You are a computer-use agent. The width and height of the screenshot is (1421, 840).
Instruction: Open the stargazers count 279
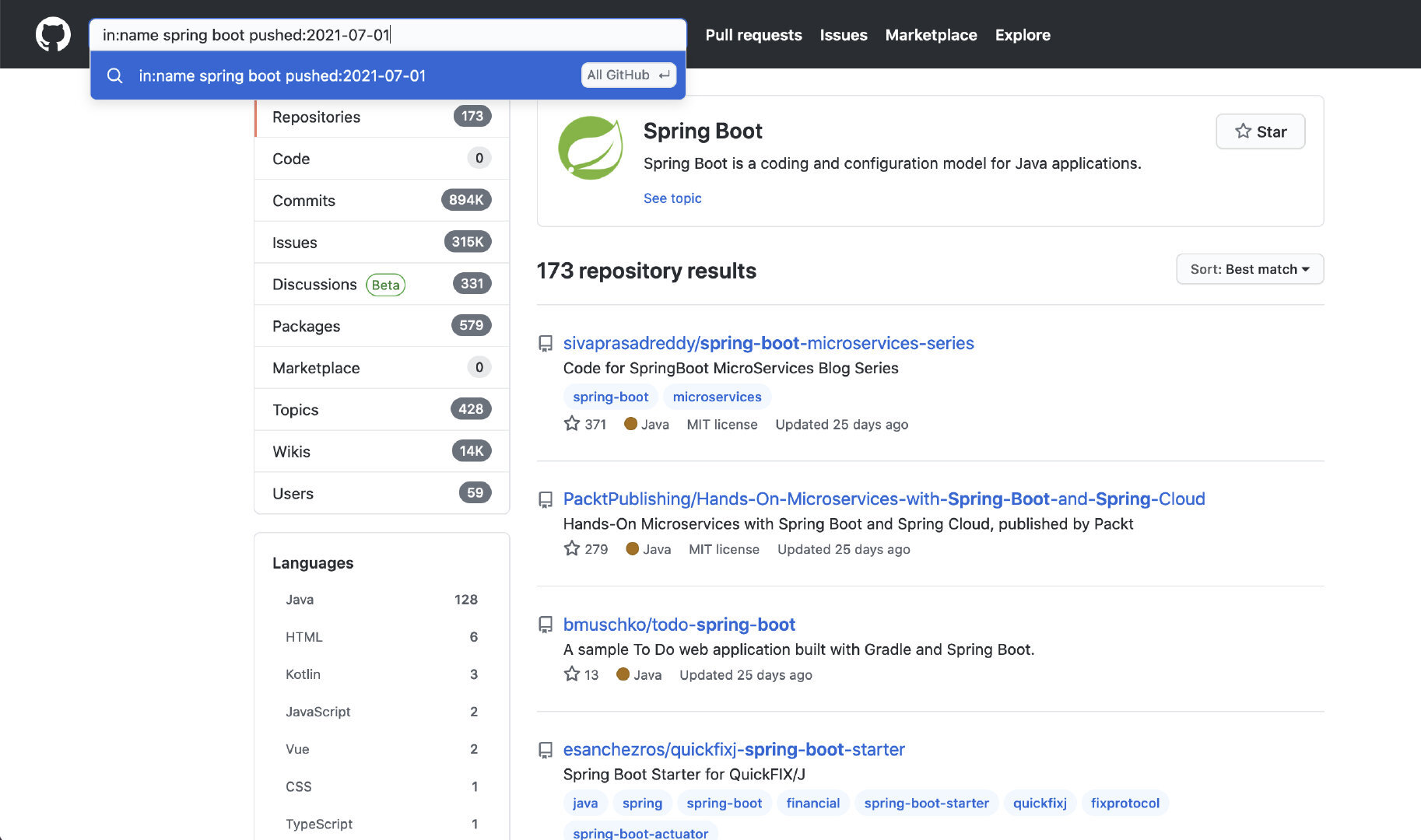tap(586, 548)
